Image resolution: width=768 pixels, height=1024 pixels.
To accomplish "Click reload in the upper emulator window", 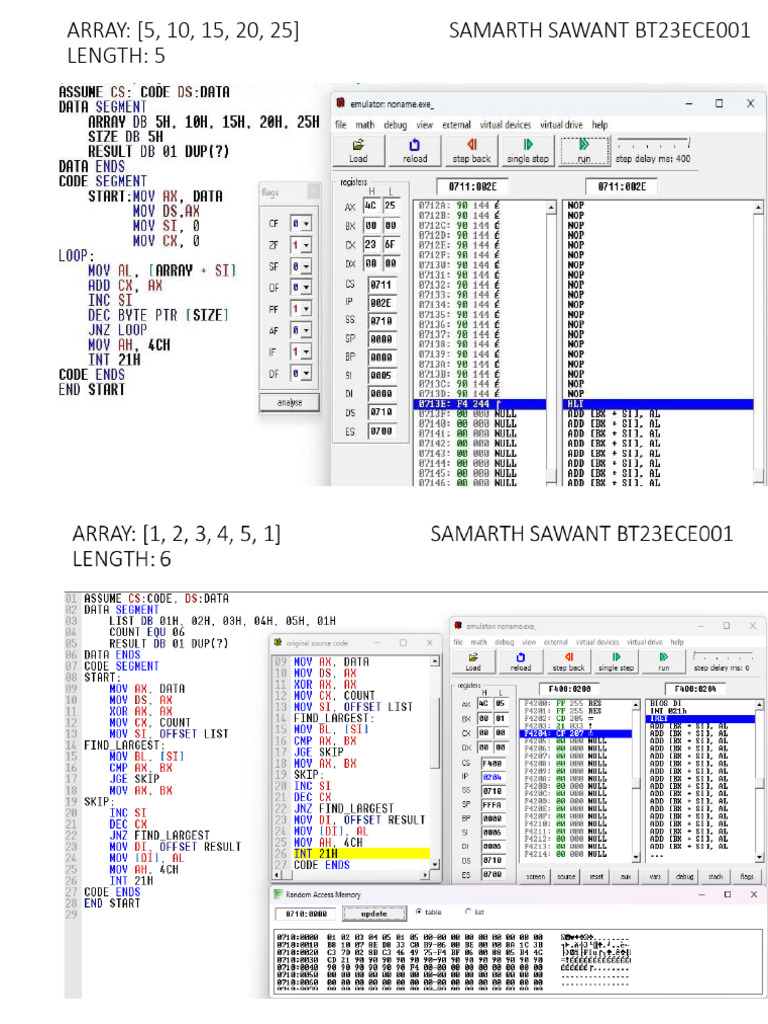I will click(414, 151).
